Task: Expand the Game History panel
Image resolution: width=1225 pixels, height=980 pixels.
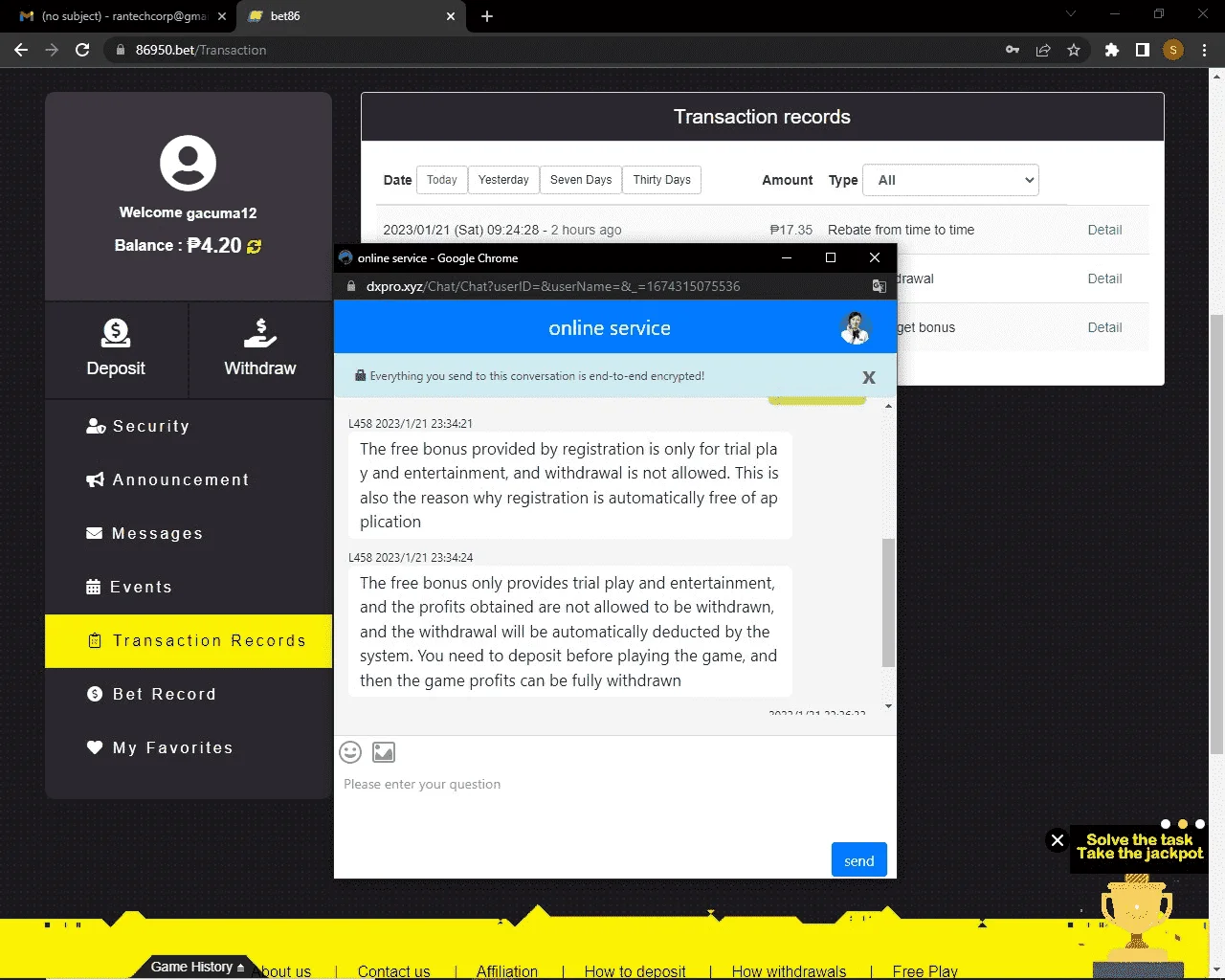Action: (197, 967)
